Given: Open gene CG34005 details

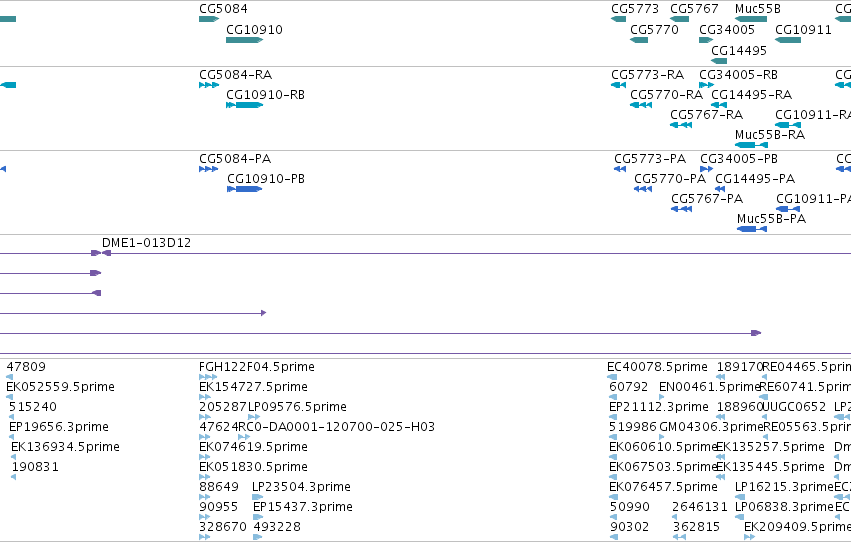Looking at the screenshot, I should pyautogui.click(x=706, y=40).
